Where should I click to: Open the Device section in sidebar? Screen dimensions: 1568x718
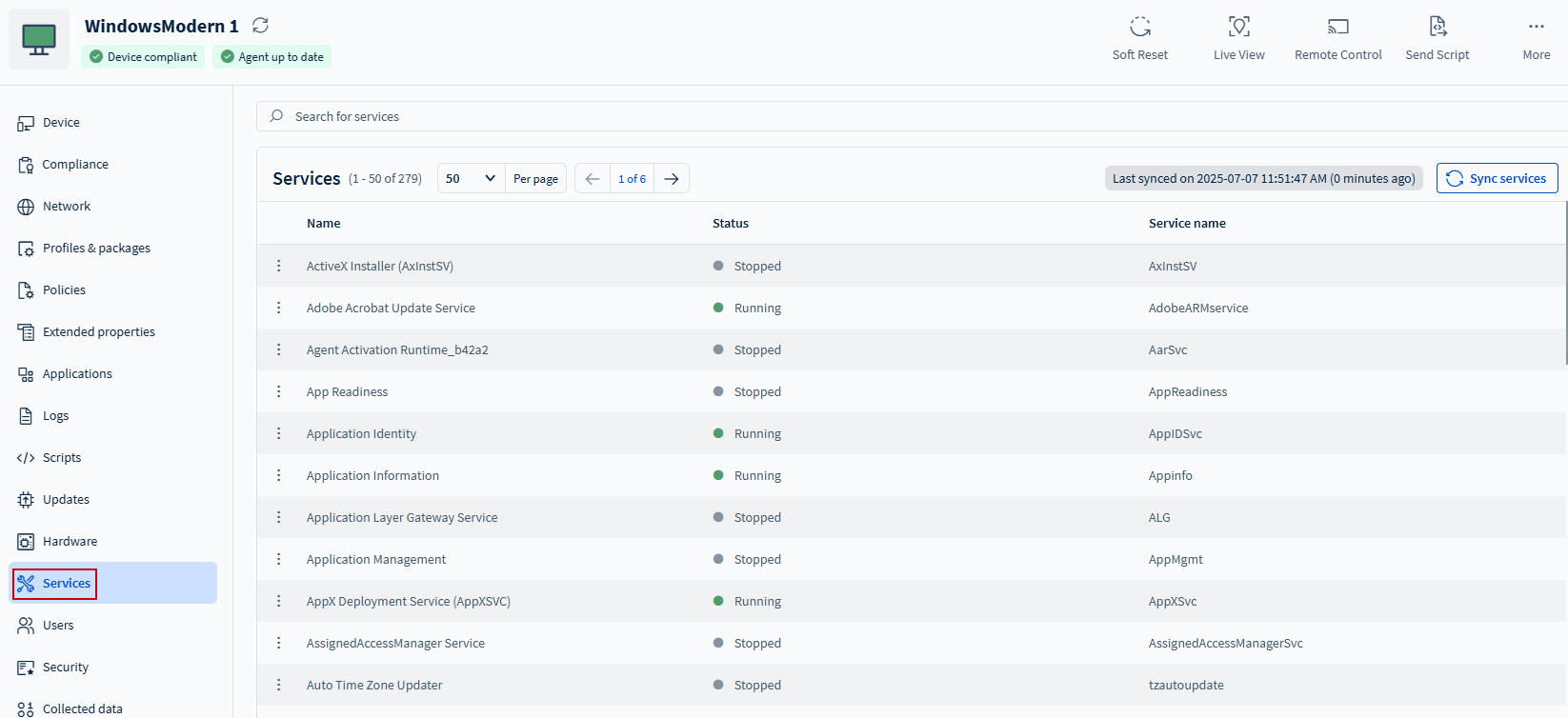(61, 123)
